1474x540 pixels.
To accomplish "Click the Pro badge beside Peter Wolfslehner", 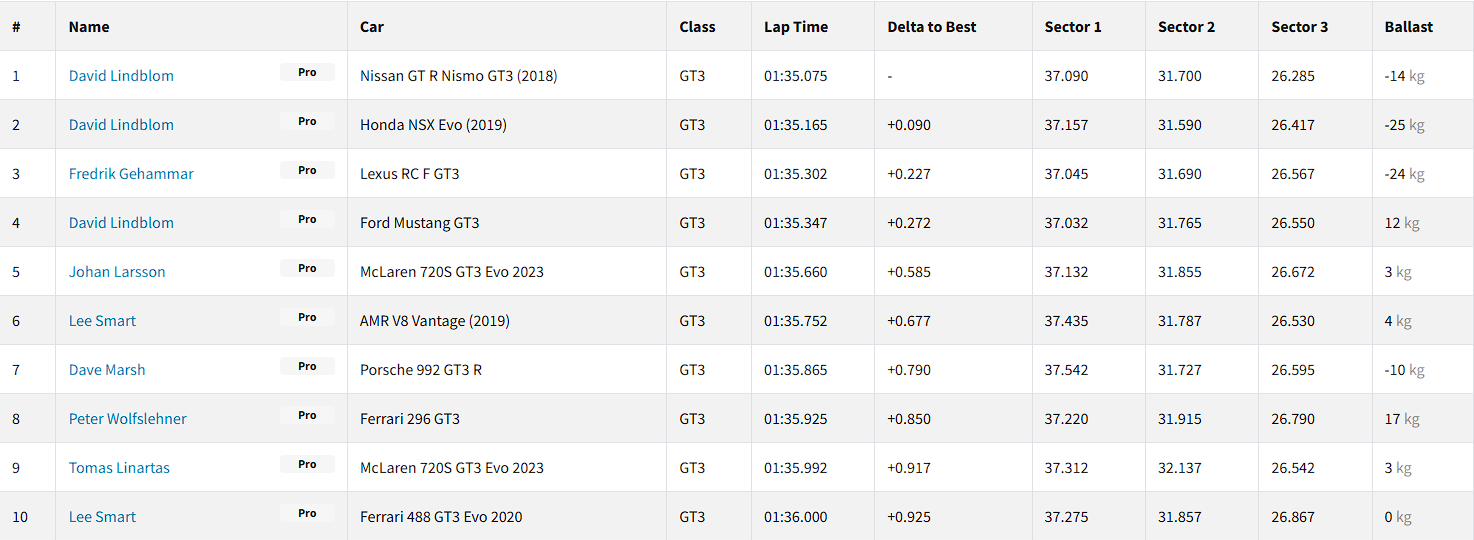I will pos(307,416).
